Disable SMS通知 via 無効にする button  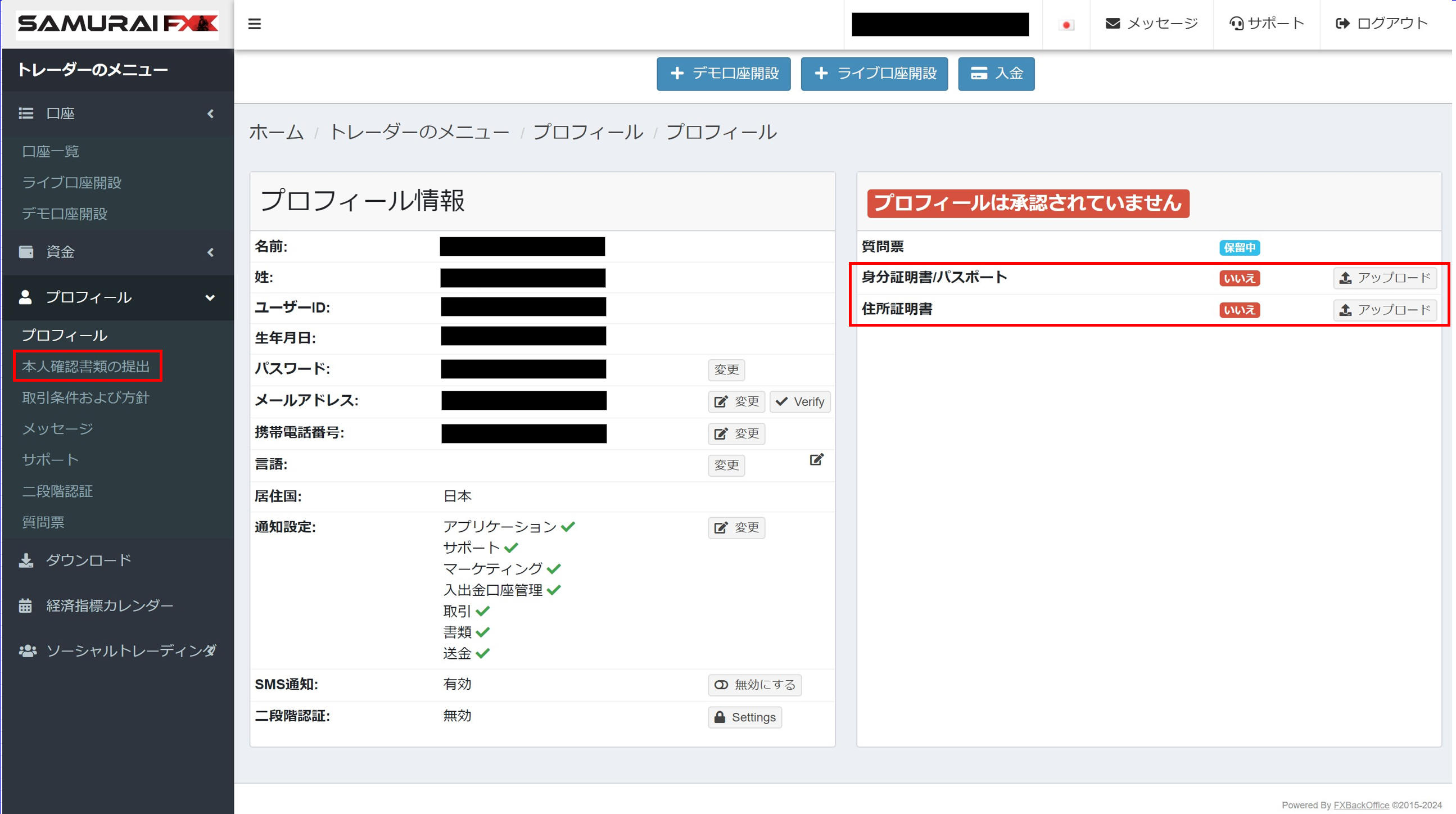pyautogui.click(x=756, y=685)
